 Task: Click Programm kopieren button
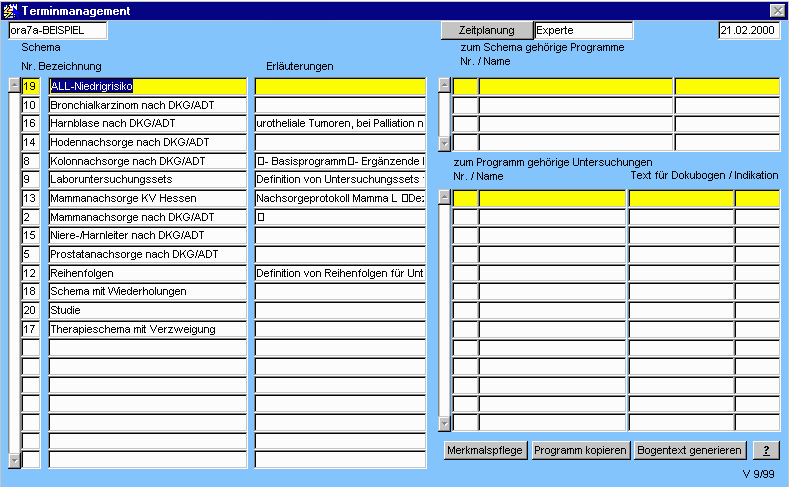580,450
